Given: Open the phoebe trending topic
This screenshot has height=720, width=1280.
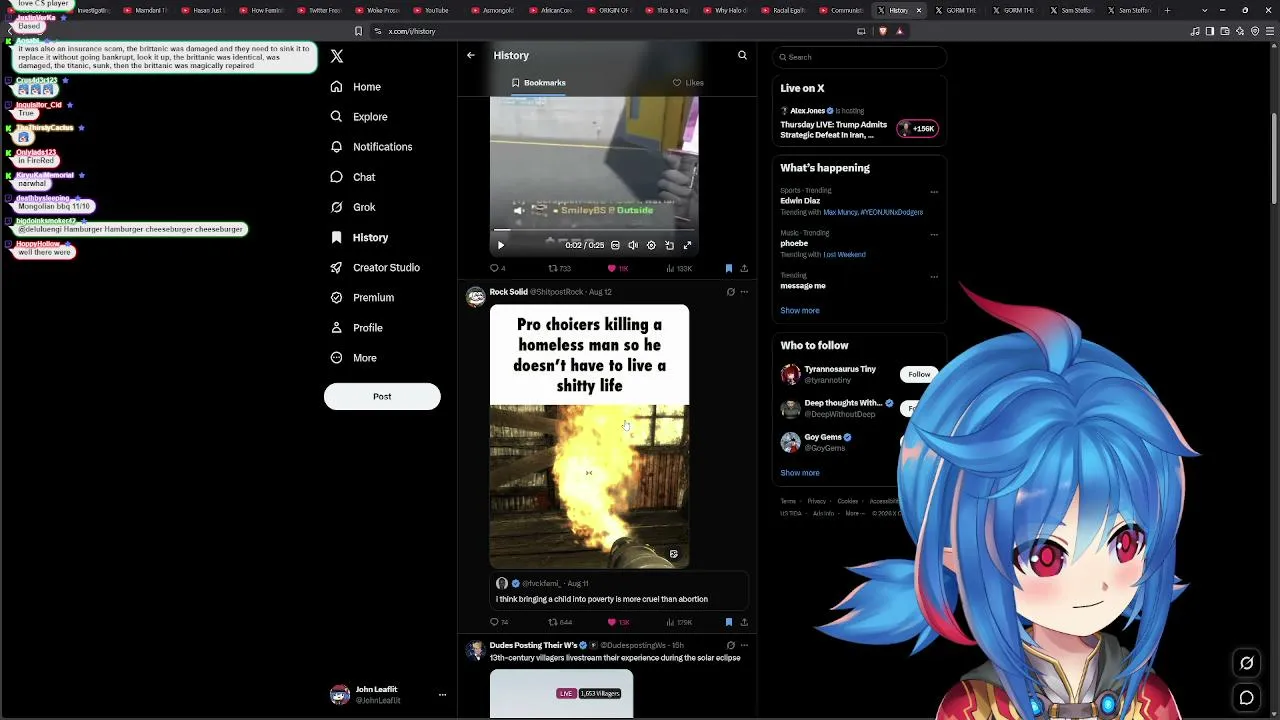Looking at the screenshot, I should tap(795, 243).
